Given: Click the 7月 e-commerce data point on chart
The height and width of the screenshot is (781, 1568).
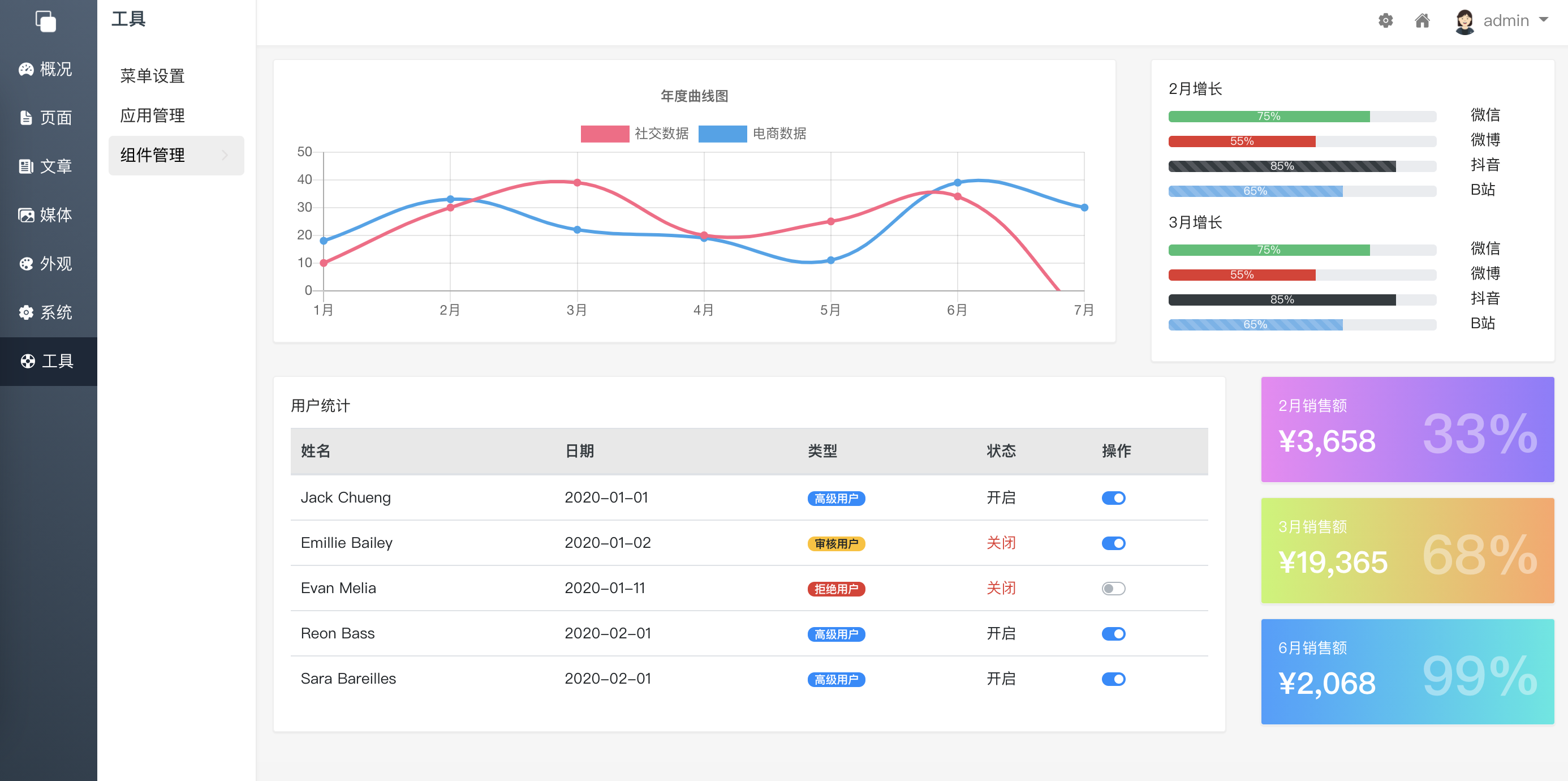Looking at the screenshot, I should 1084,208.
